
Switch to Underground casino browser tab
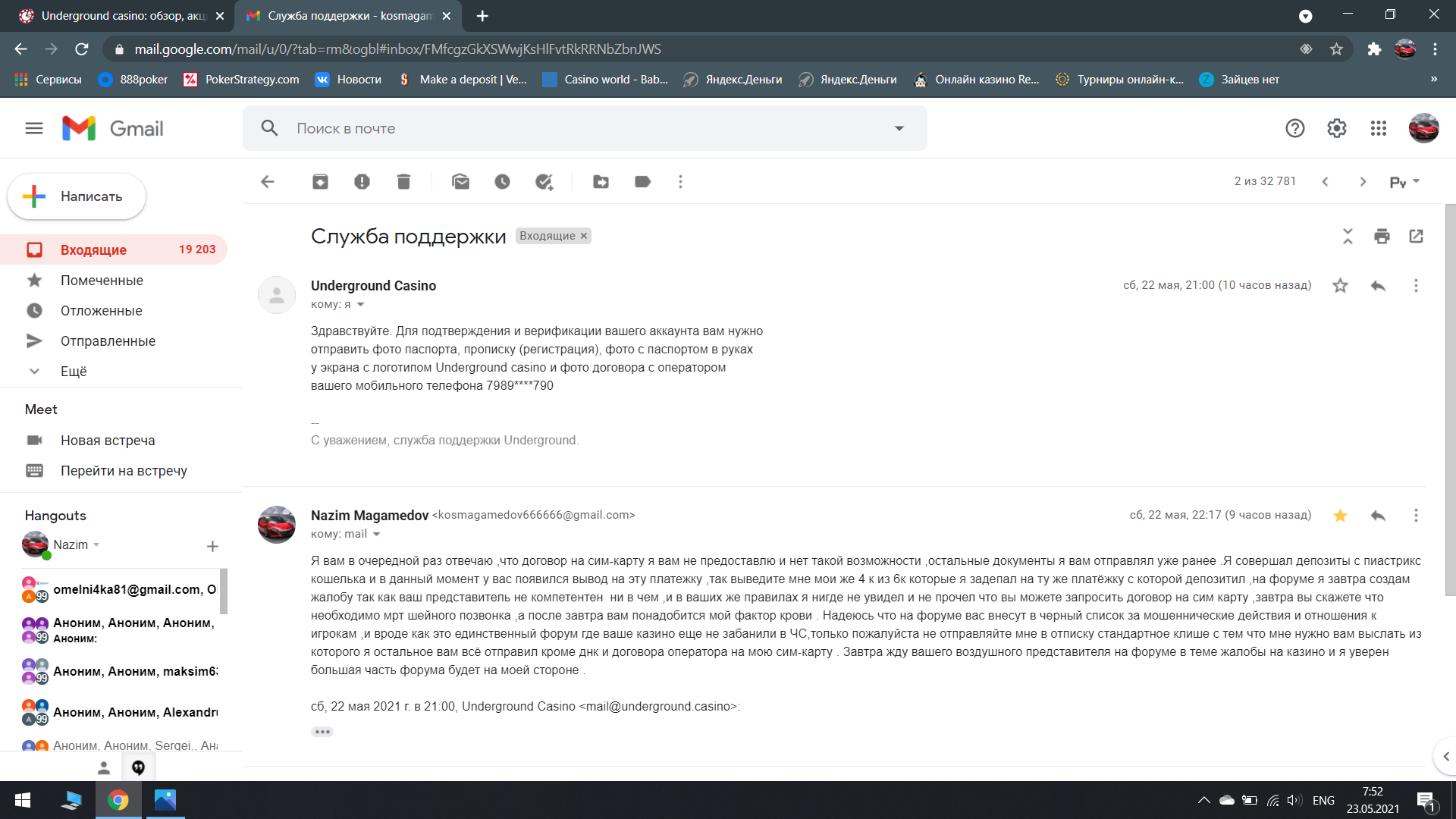pos(121,16)
